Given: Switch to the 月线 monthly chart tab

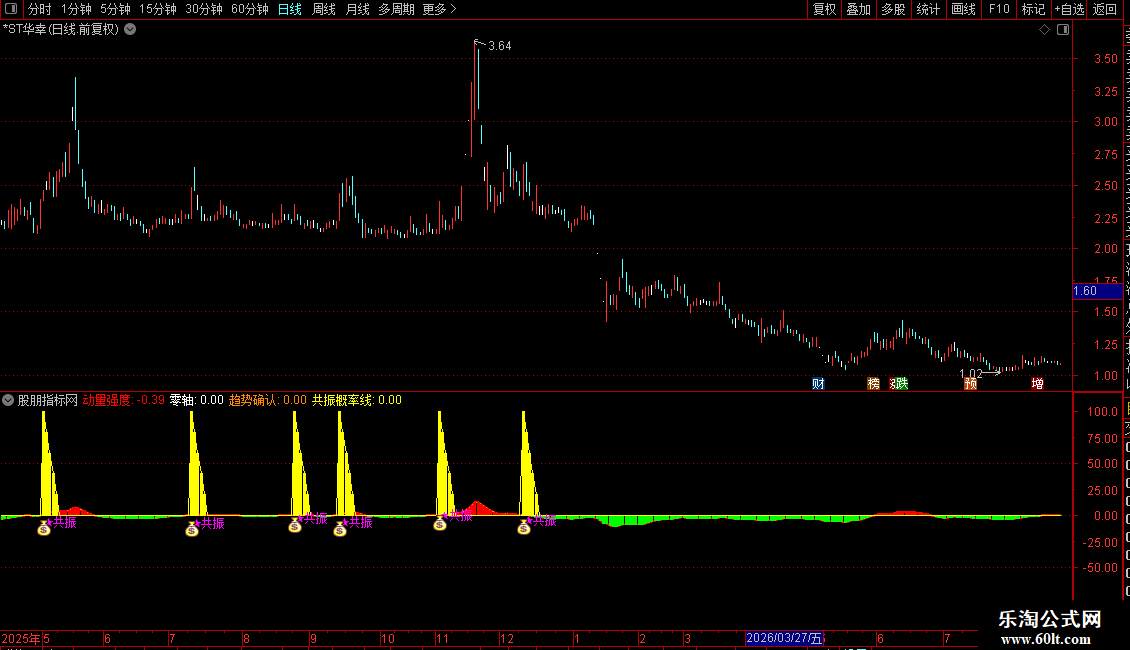Looking at the screenshot, I should pos(357,9).
